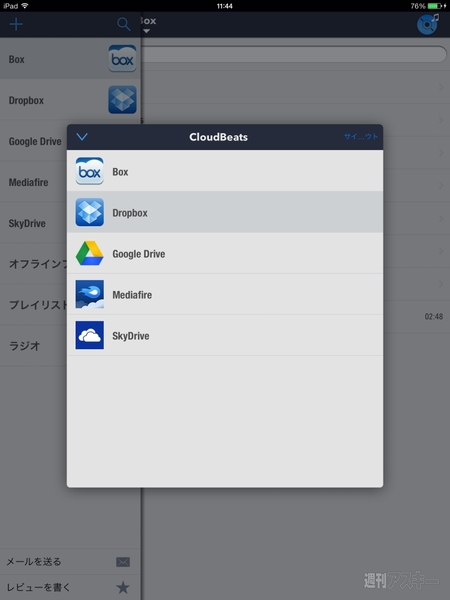Viewport: 450px width, 600px height.
Task: Open the now playing disc icon
Action: click(x=428, y=24)
